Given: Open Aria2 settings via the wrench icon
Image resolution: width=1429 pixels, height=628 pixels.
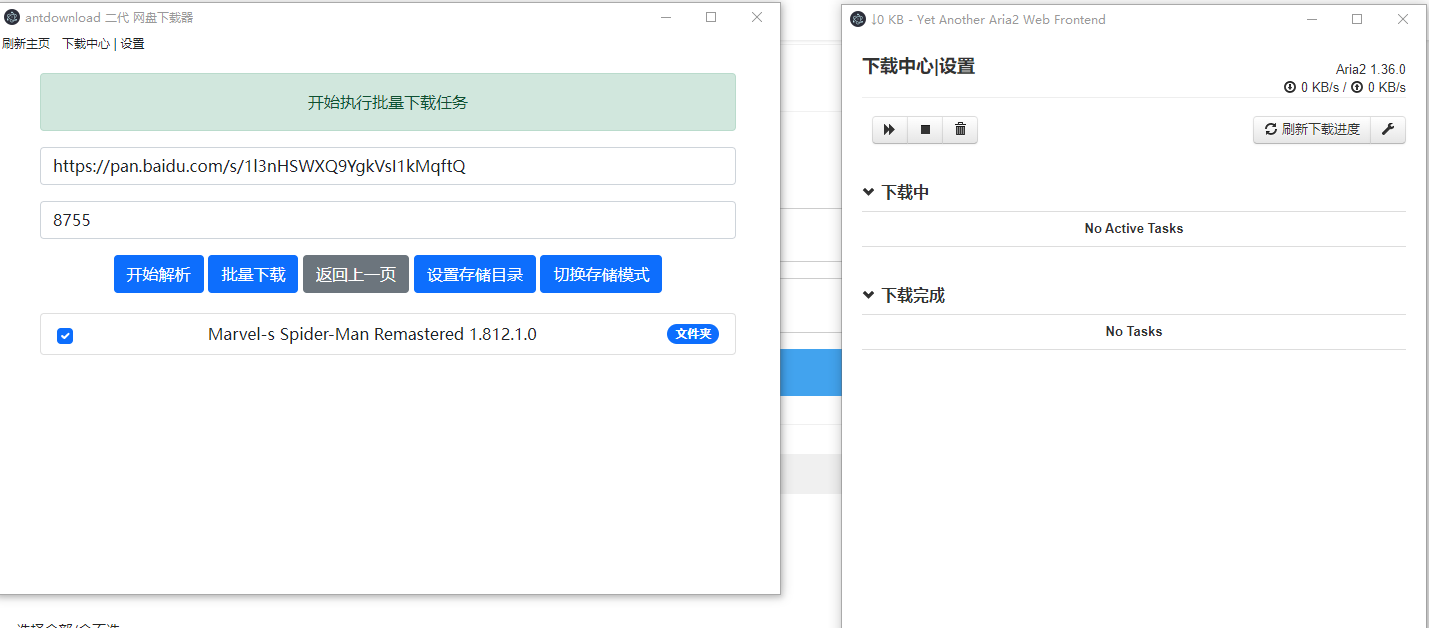Looking at the screenshot, I should pos(1388,130).
